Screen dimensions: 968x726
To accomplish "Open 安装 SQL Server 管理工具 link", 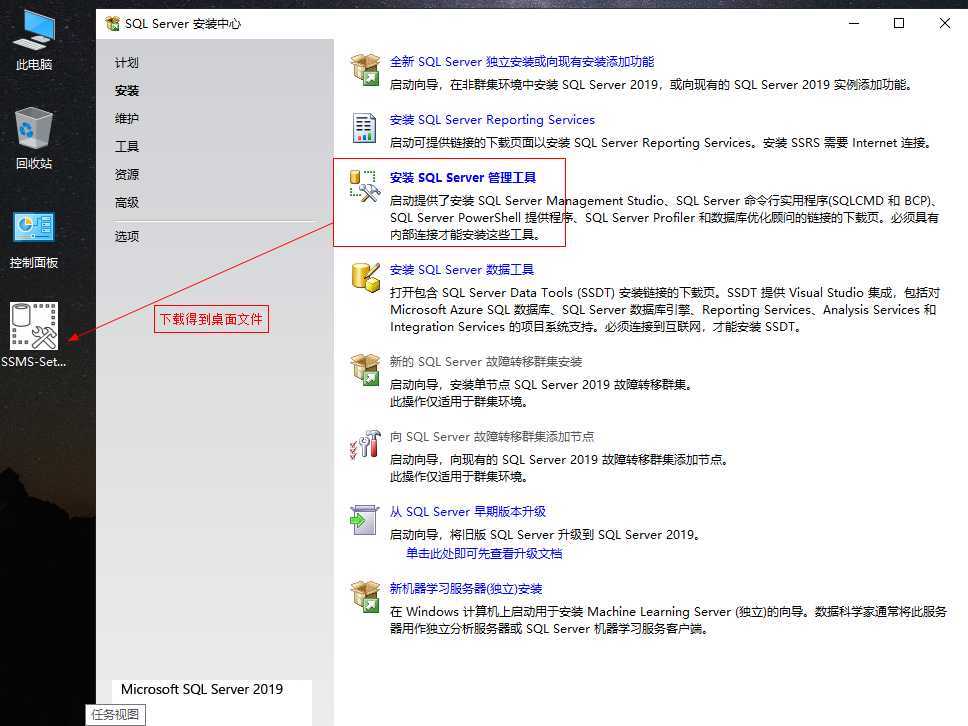I will point(462,178).
